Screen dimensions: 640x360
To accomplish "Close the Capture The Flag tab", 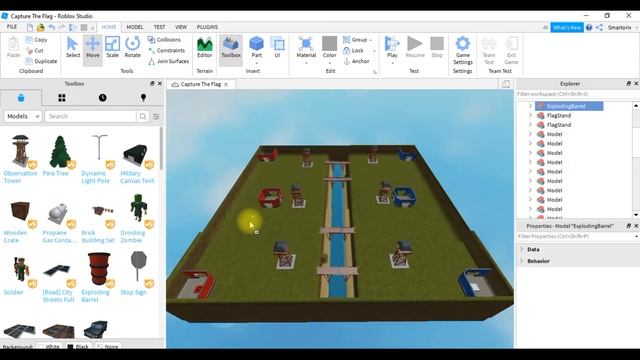I will (226, 84).
